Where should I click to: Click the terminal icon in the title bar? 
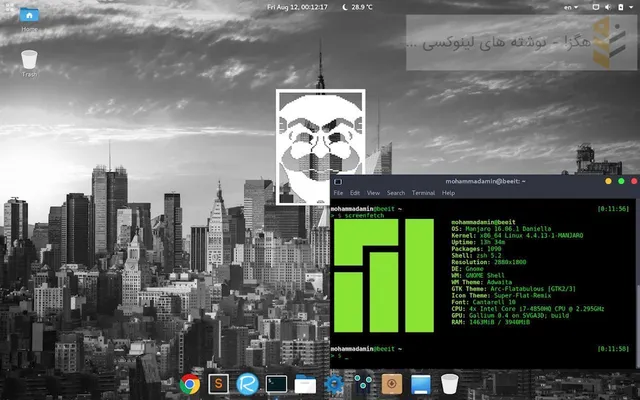338,182
